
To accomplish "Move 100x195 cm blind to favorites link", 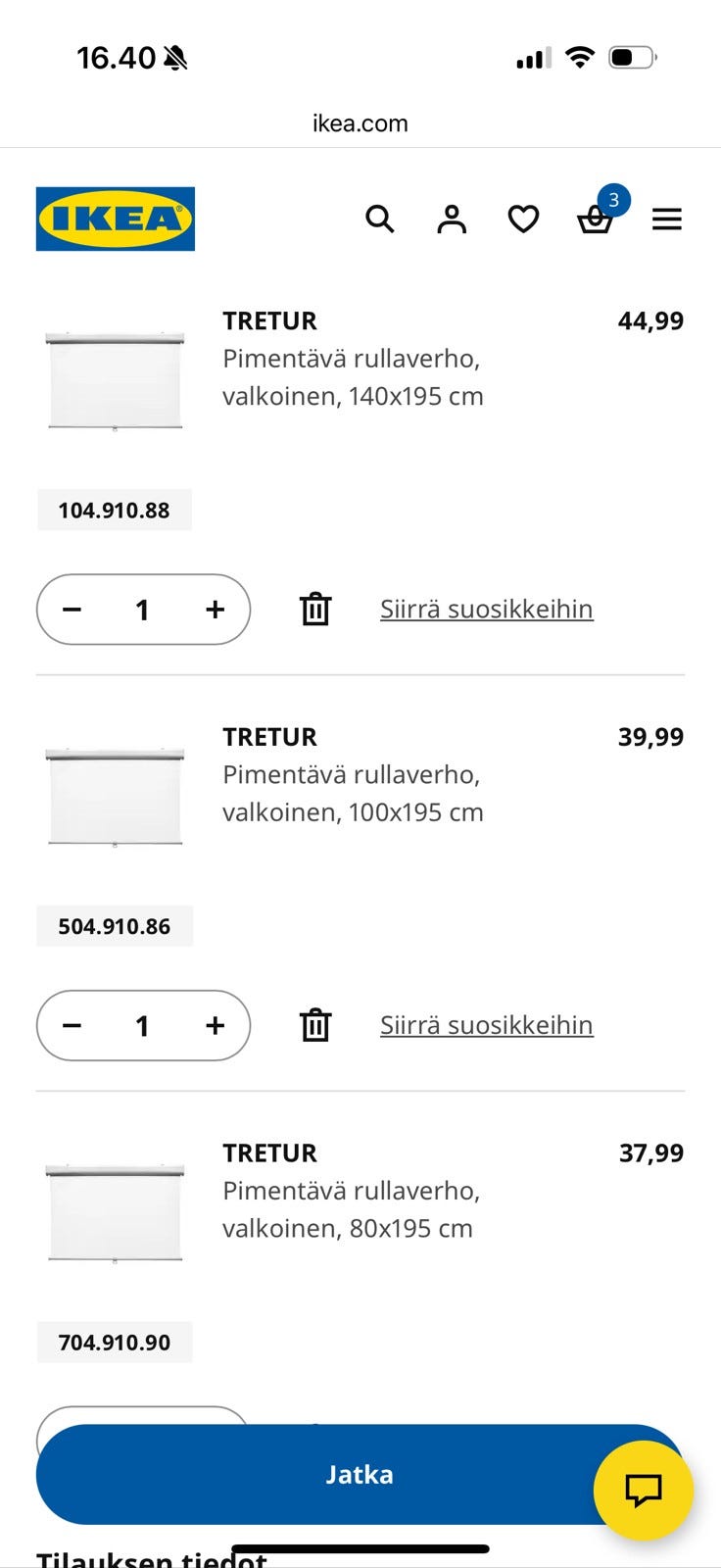I will point(486,1025).
